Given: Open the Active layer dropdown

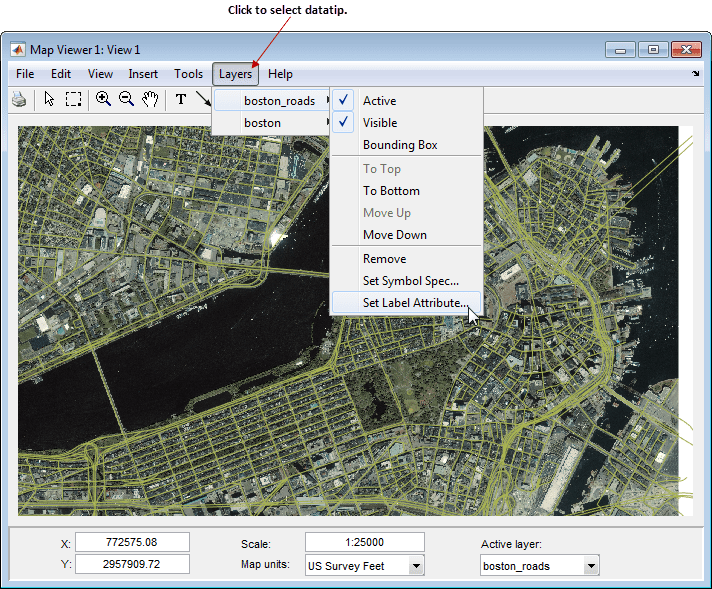Looking at the screenshot, I should point(591,566).
